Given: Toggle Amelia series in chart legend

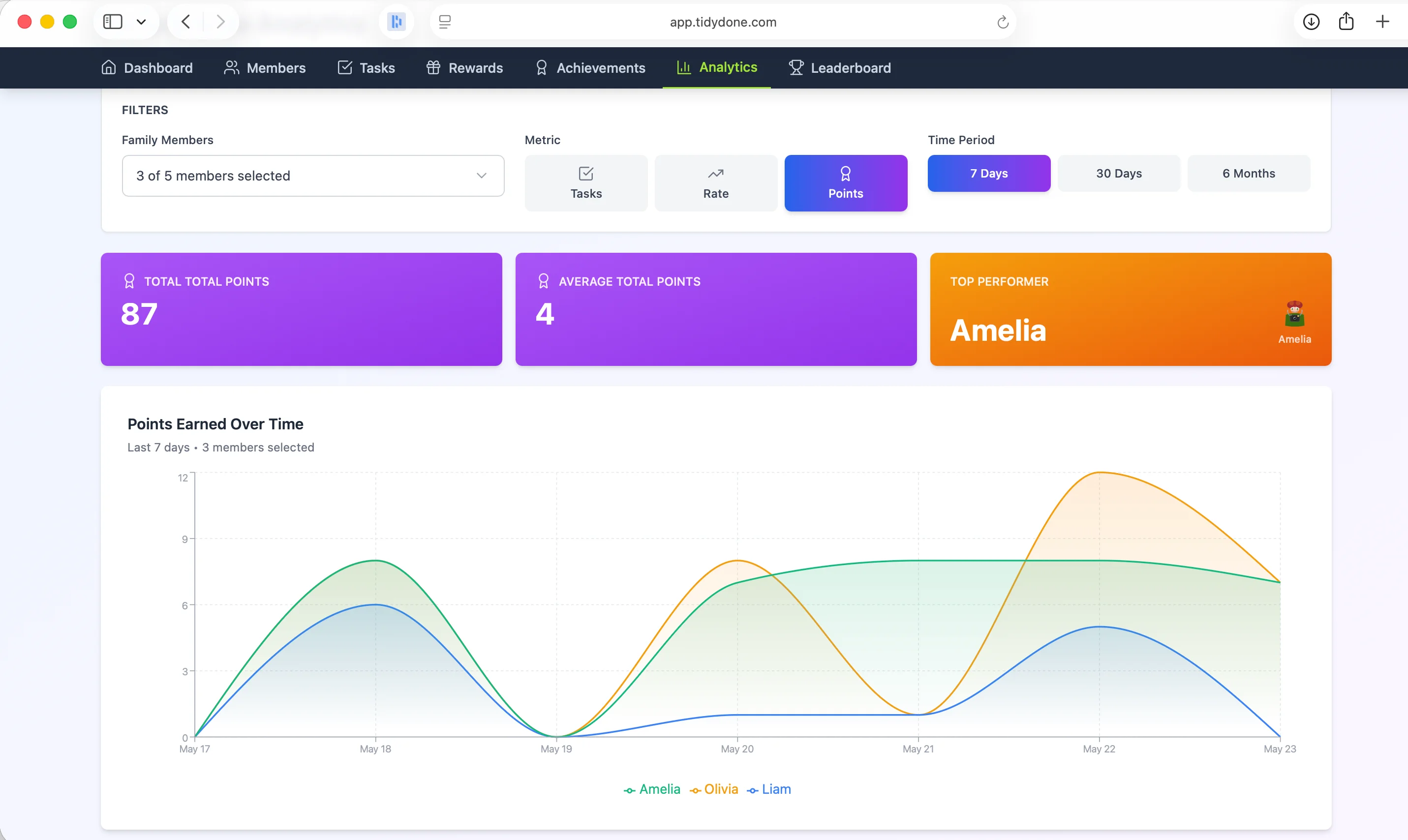Looking at the screenshot, I should click(x=652, y=789).
